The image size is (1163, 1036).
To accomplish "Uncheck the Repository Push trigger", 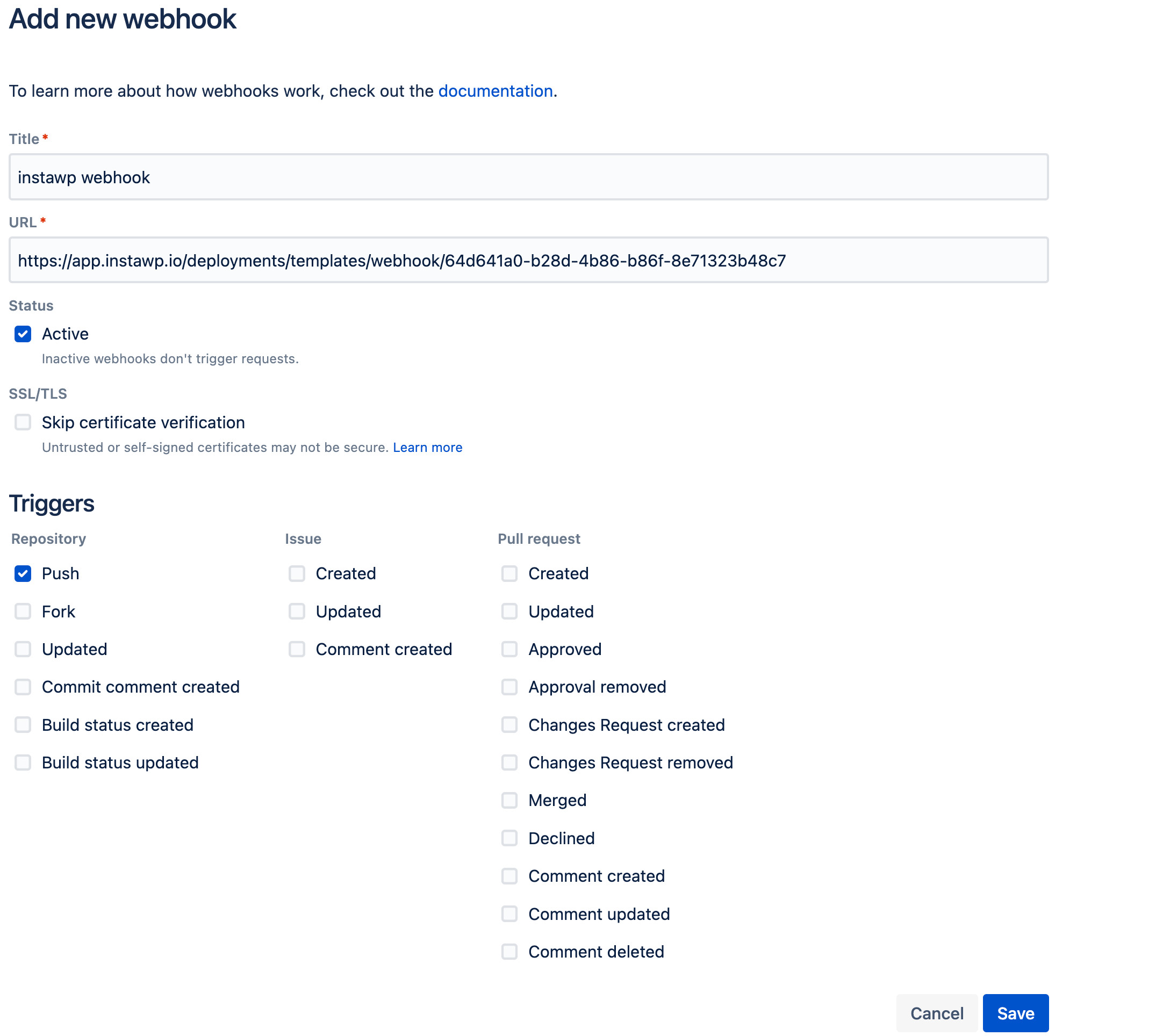I will 23,574.
